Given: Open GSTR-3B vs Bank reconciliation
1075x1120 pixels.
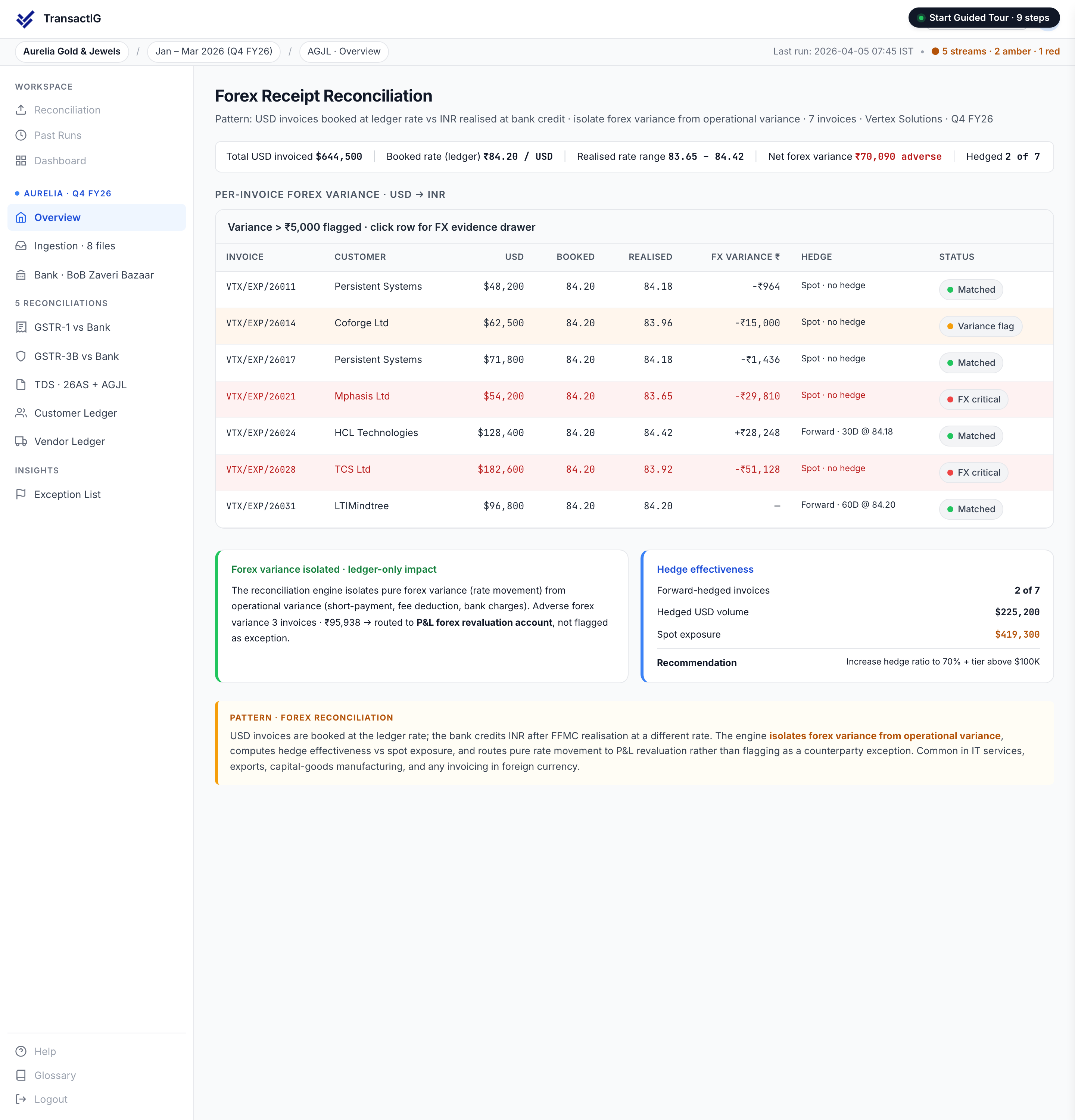Looking at the screenshot, I should 97,356.
